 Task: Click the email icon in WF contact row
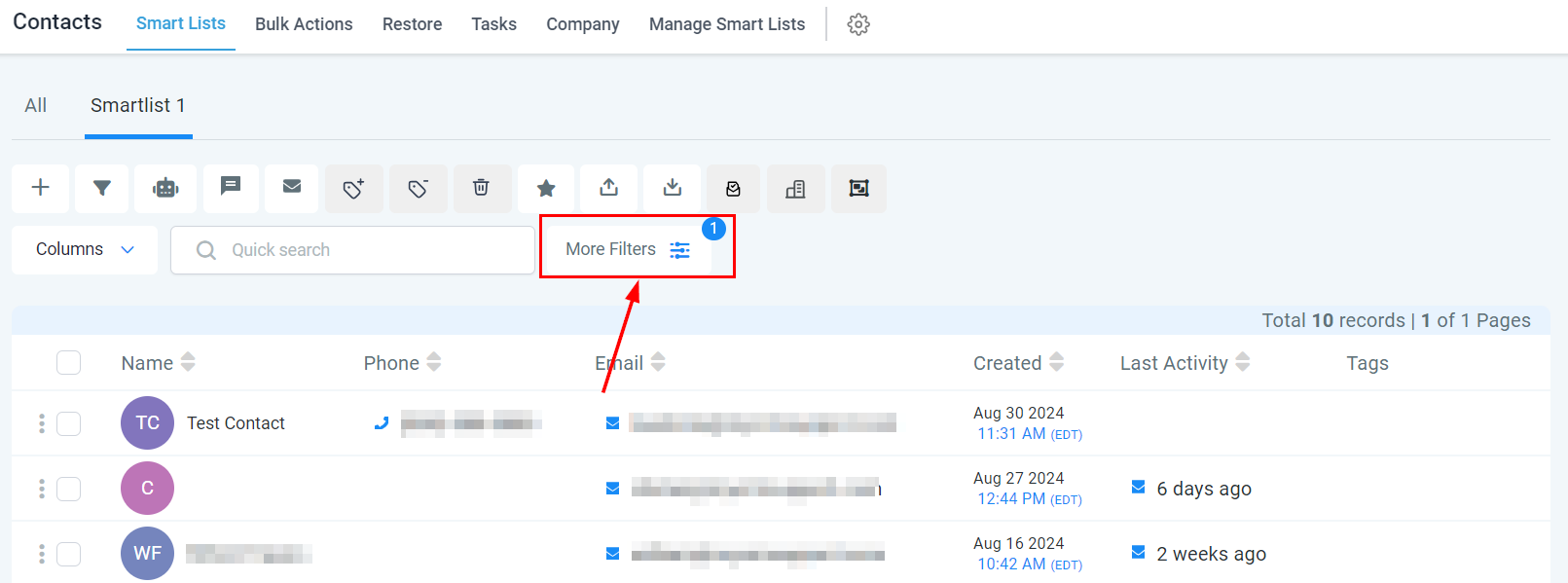(x=612, y=553)
